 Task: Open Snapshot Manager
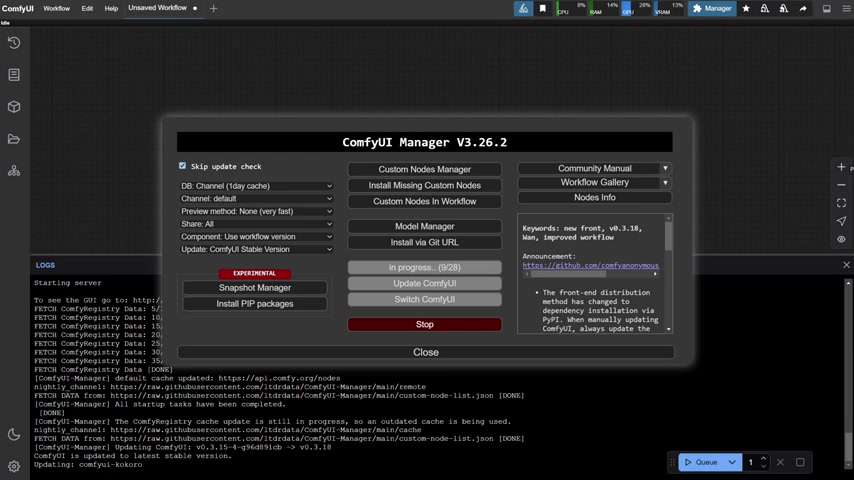coord(255,288)
